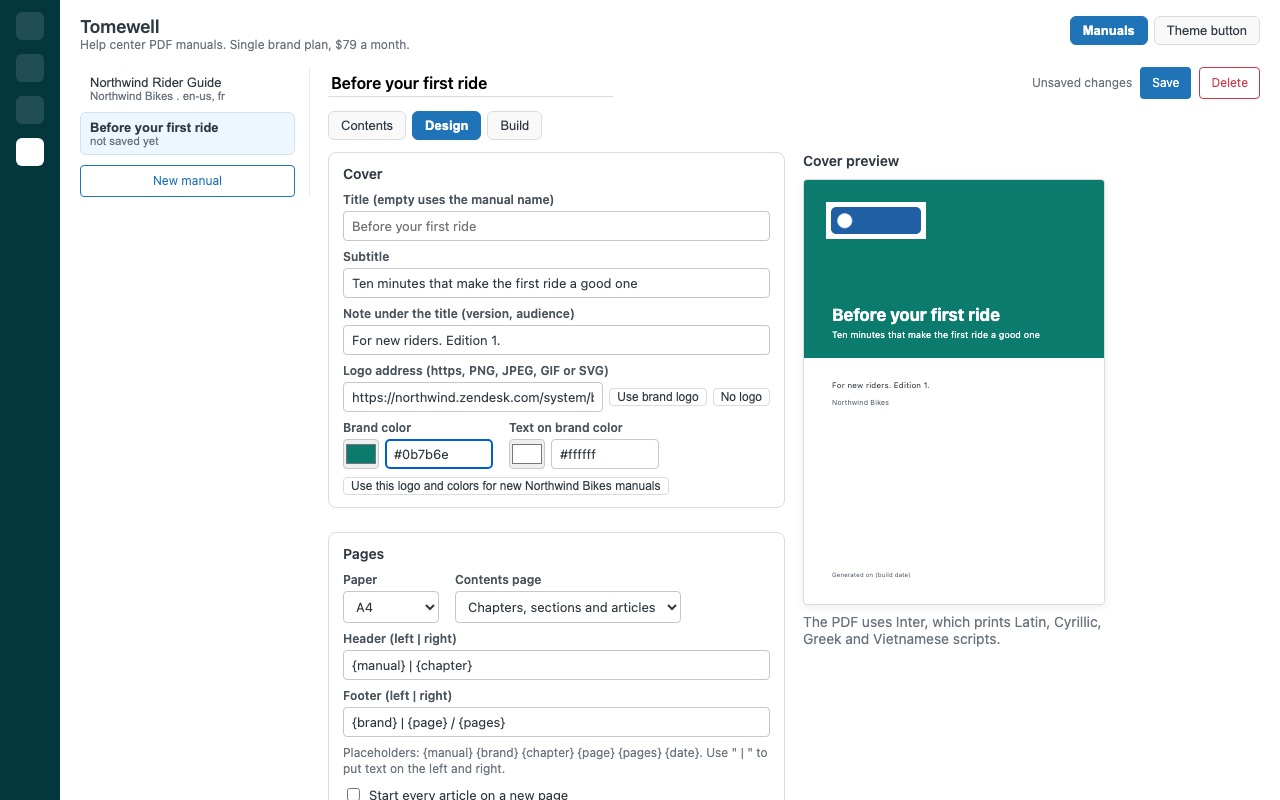
Task: Focus the brand color hex field #0b7b6e
Action: coord(439,454)
